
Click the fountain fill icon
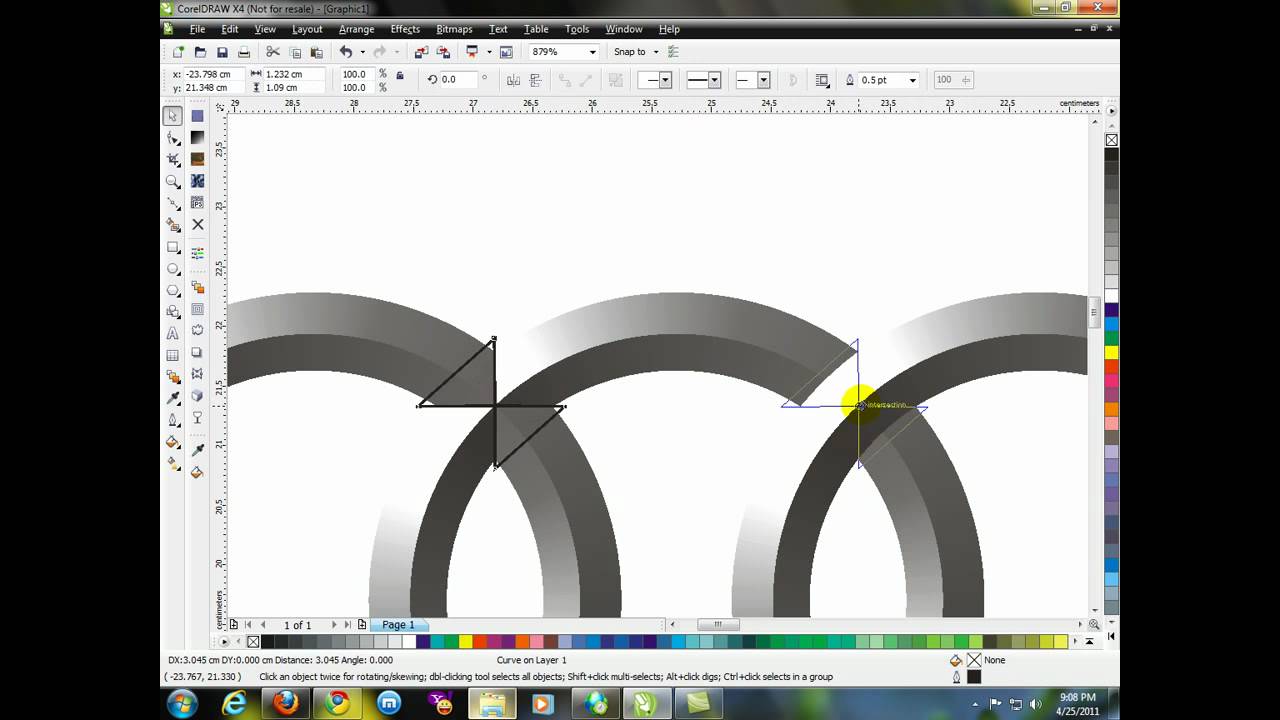point(197,138)
